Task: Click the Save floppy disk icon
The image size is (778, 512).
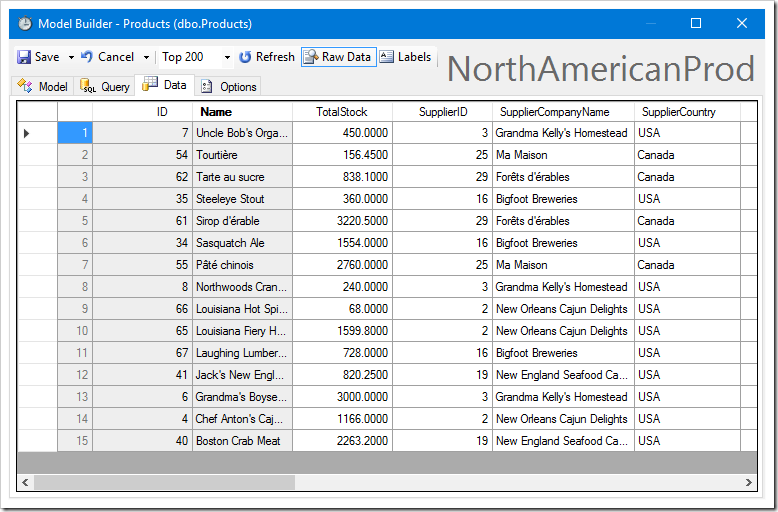Action: (x=24, y=57)
